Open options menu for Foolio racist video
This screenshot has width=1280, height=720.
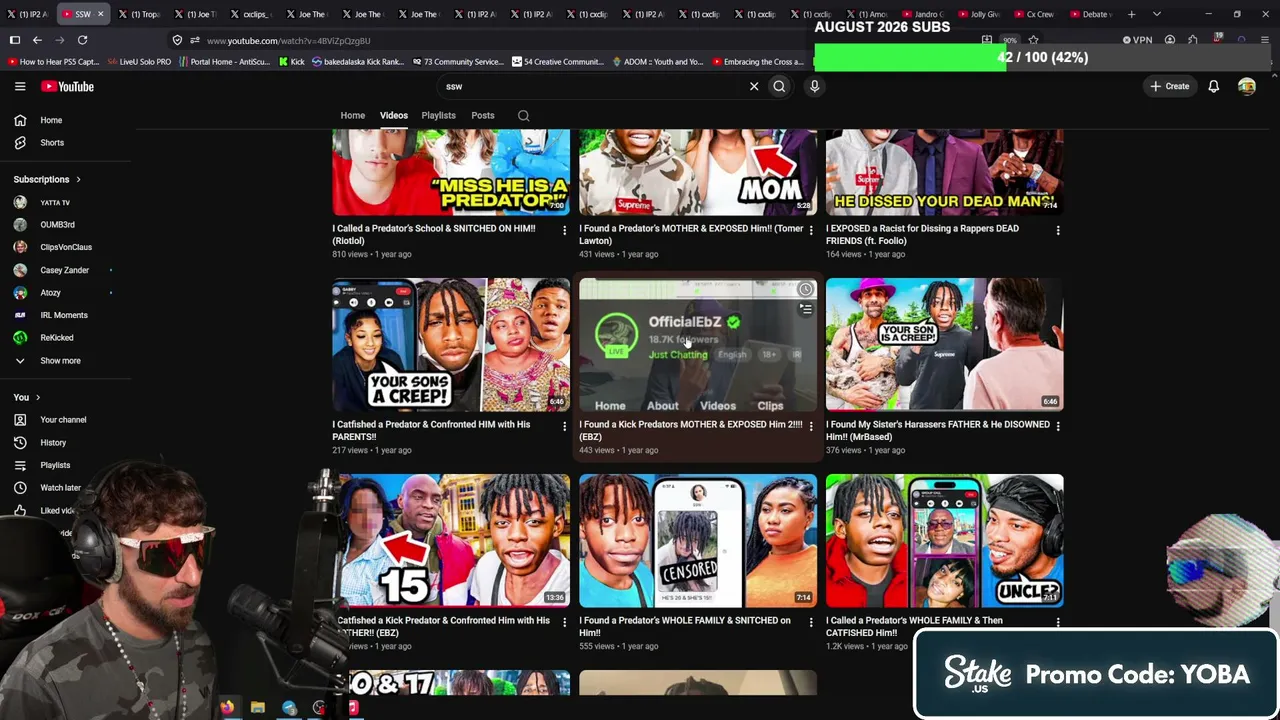[1058, 231]
